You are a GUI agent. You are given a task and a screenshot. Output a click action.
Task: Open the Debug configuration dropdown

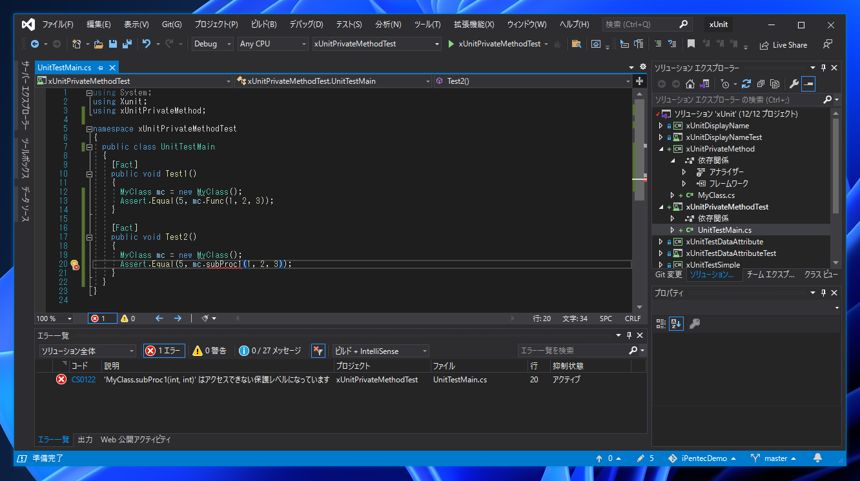pyautogui.click(x=212, y=44)
